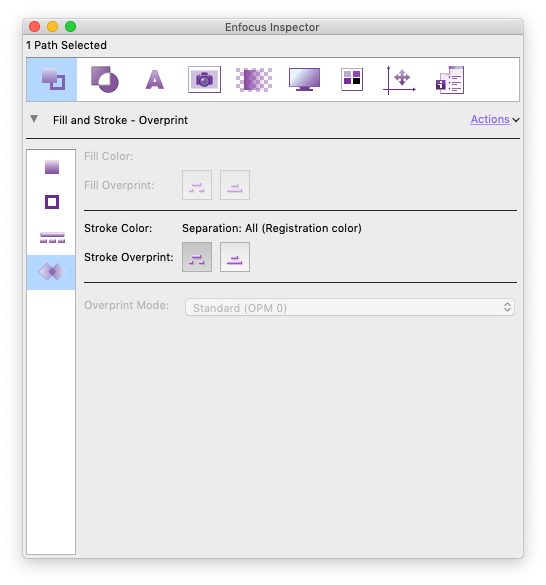Click the 'Fill Overprint:' label
This screenshot has height=585, width=546.
[119, 185]
